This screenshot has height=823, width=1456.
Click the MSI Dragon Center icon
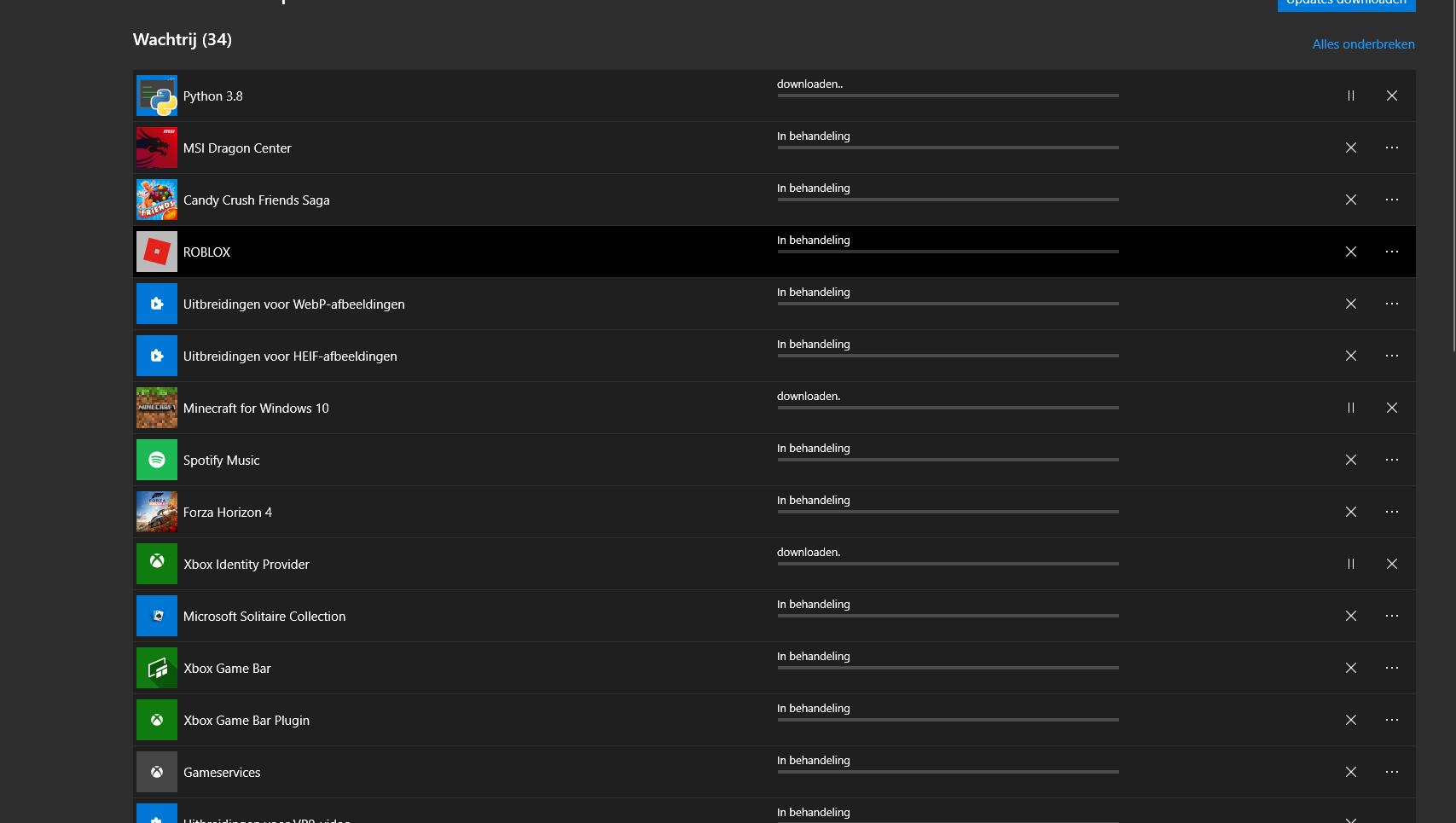157,148
